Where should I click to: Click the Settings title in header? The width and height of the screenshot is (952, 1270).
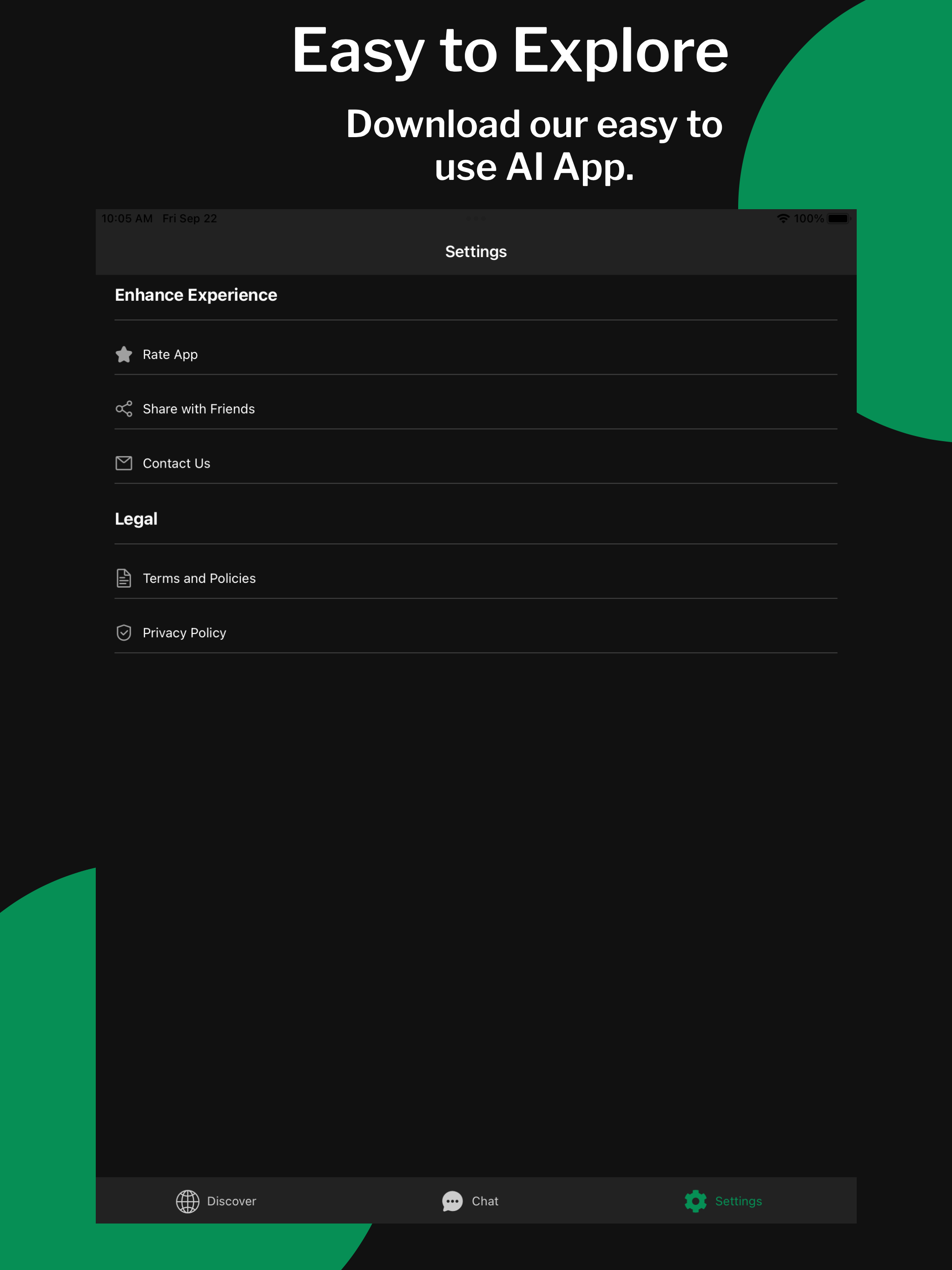click(x=476, y=251)
